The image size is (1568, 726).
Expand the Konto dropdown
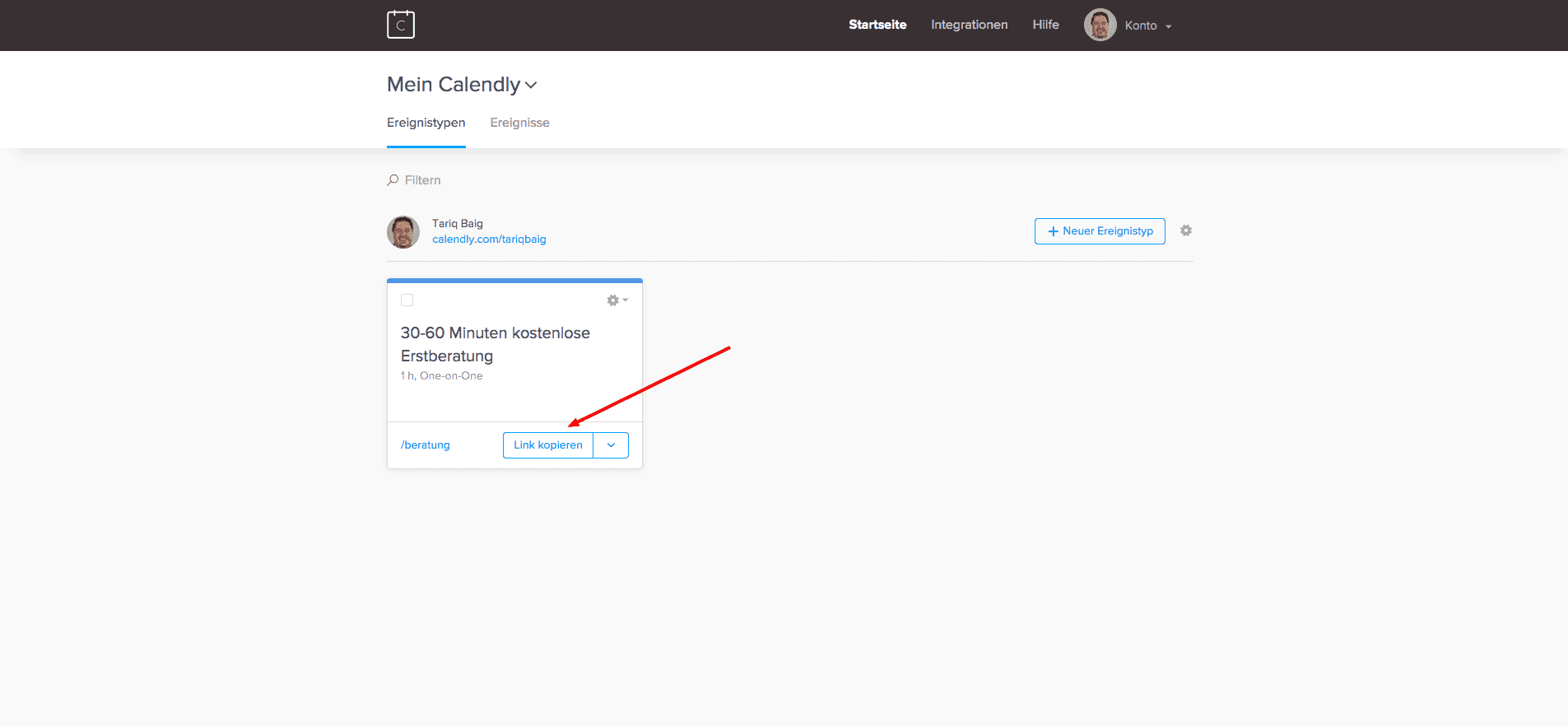(x=1147, y=26)
